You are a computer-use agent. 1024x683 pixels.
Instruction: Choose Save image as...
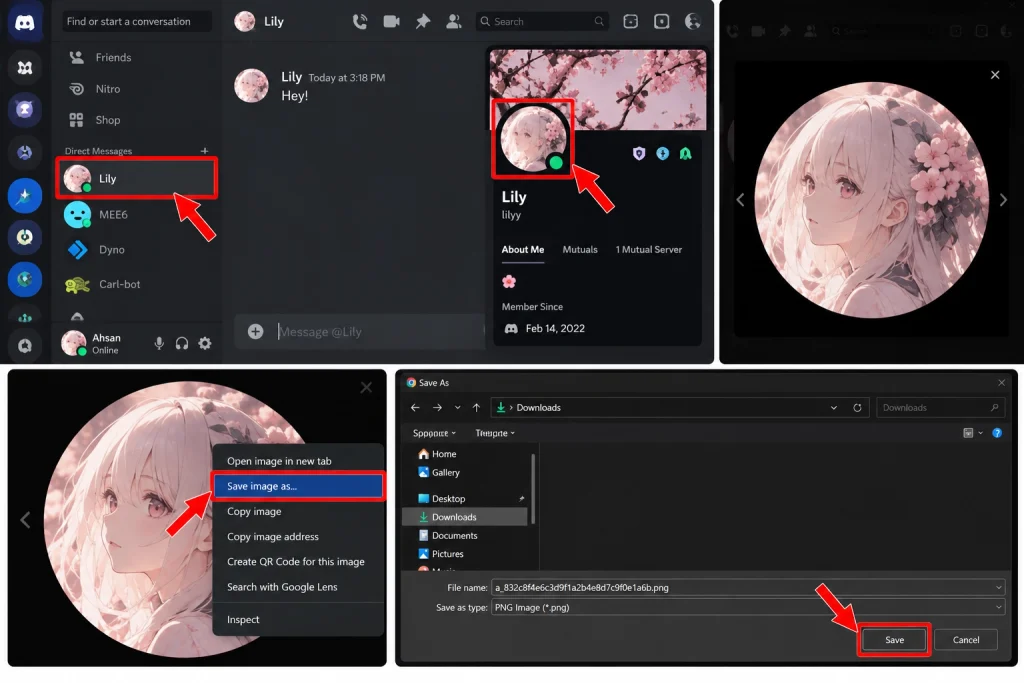(298, 486)
